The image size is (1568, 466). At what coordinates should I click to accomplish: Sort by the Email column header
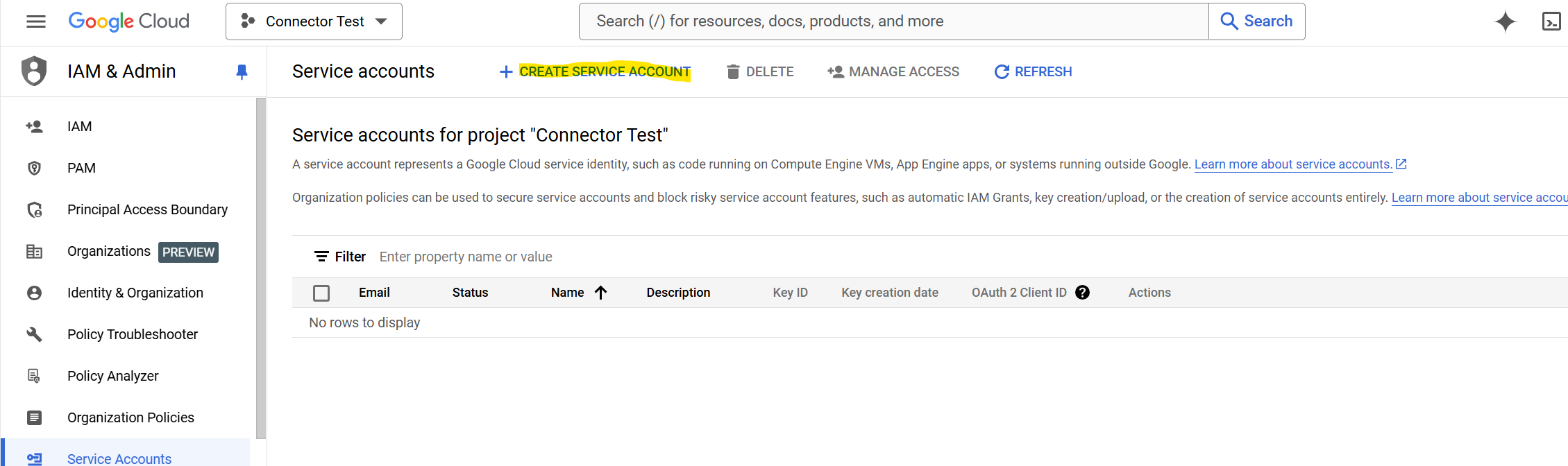[374, 293]
